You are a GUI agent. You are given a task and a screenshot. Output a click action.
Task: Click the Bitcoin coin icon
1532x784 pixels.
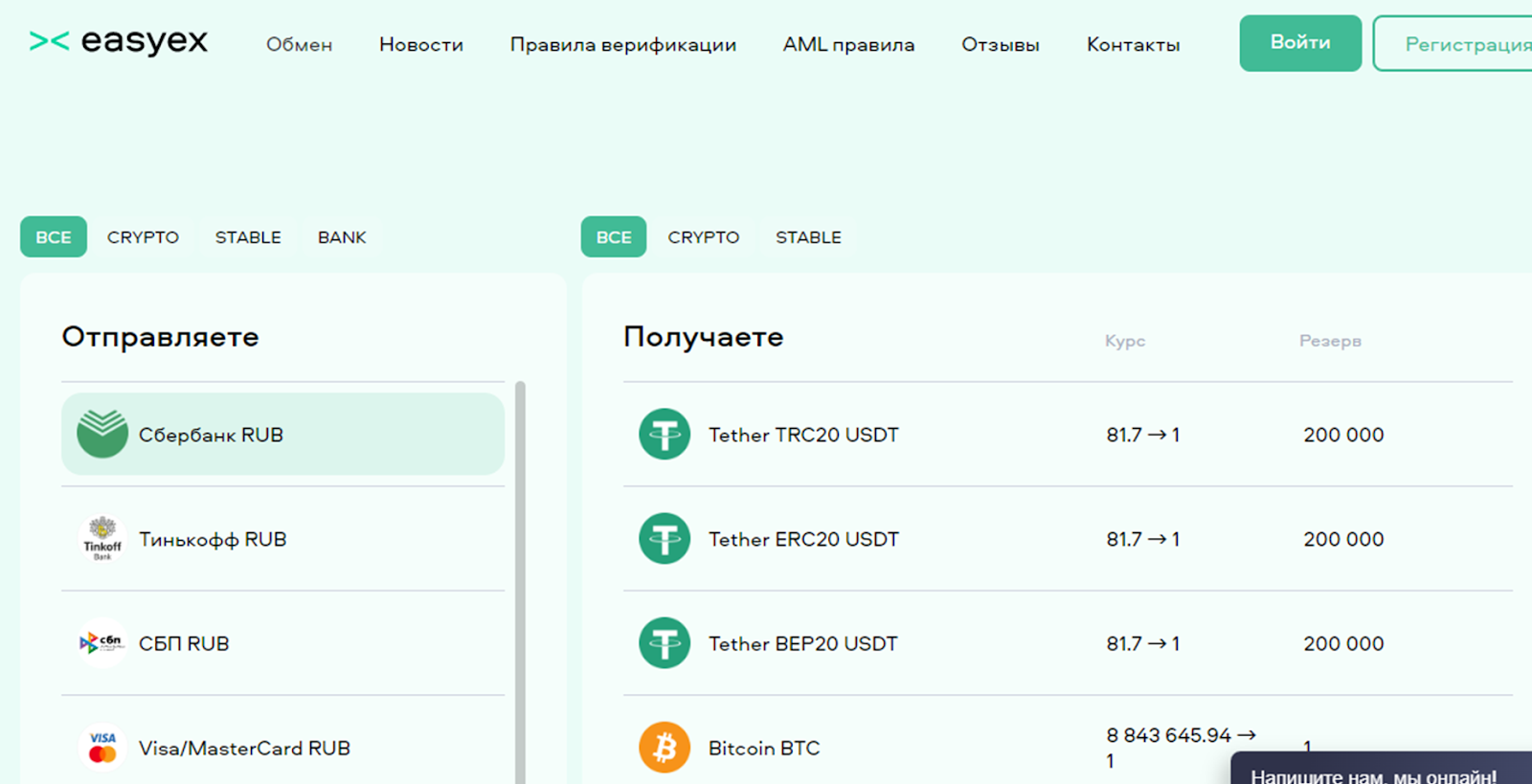point(665,748)
